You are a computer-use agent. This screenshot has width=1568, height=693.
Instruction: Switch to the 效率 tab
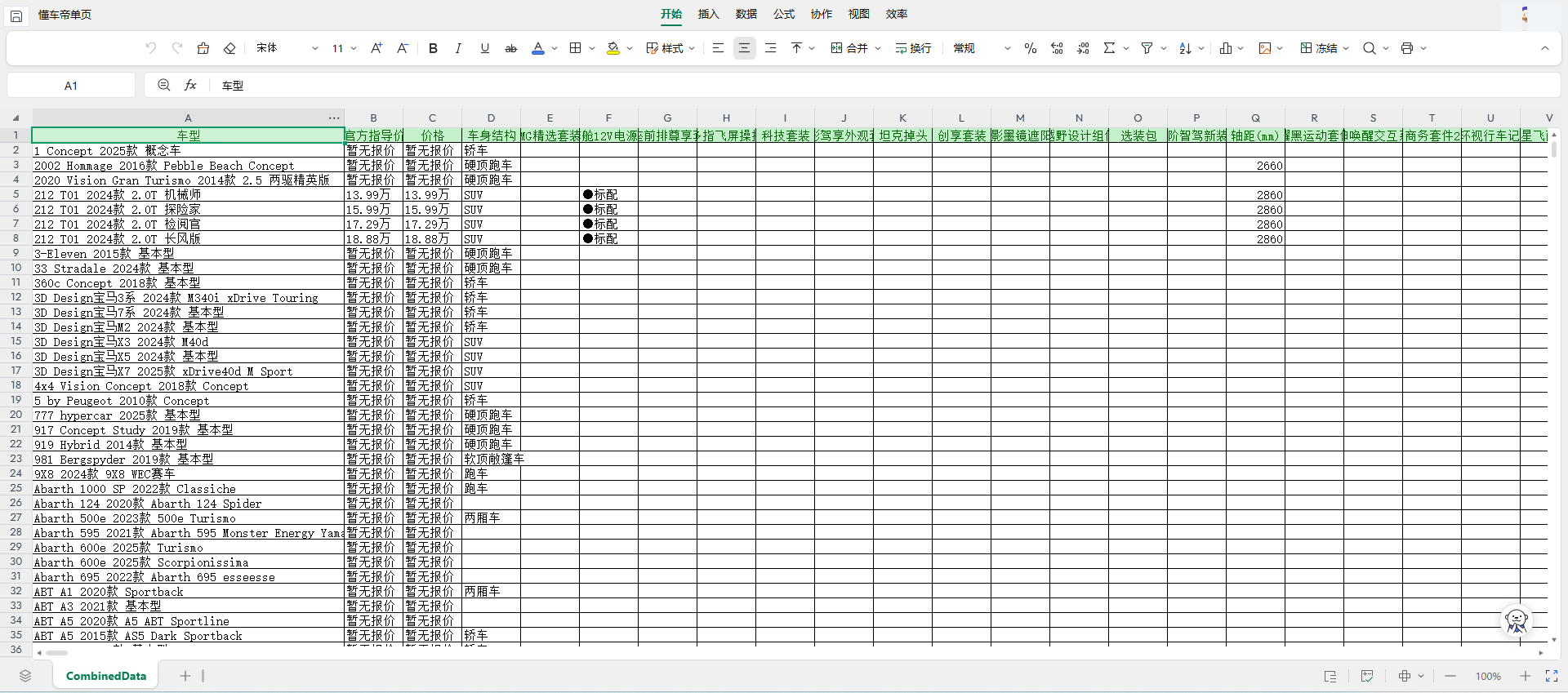click(897, 14)
